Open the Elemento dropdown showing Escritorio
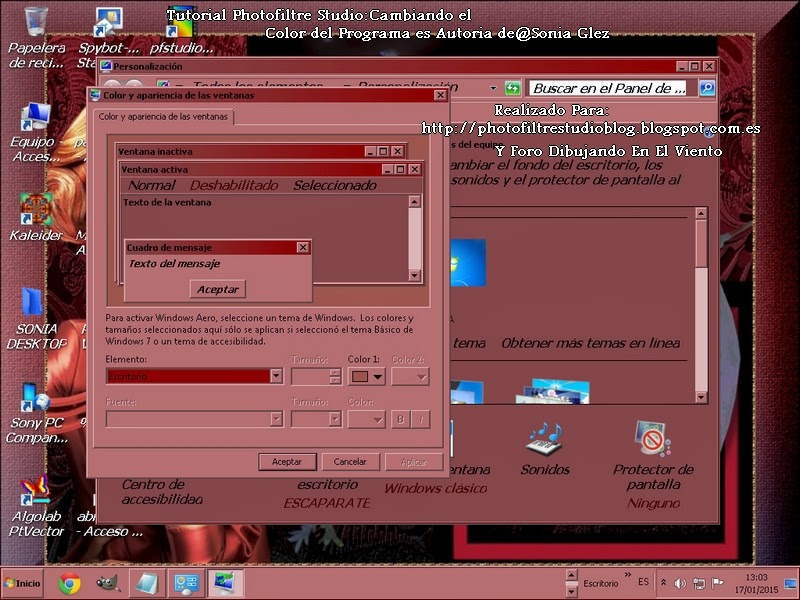This screenshot has height=600, width=800. [276, 377]
